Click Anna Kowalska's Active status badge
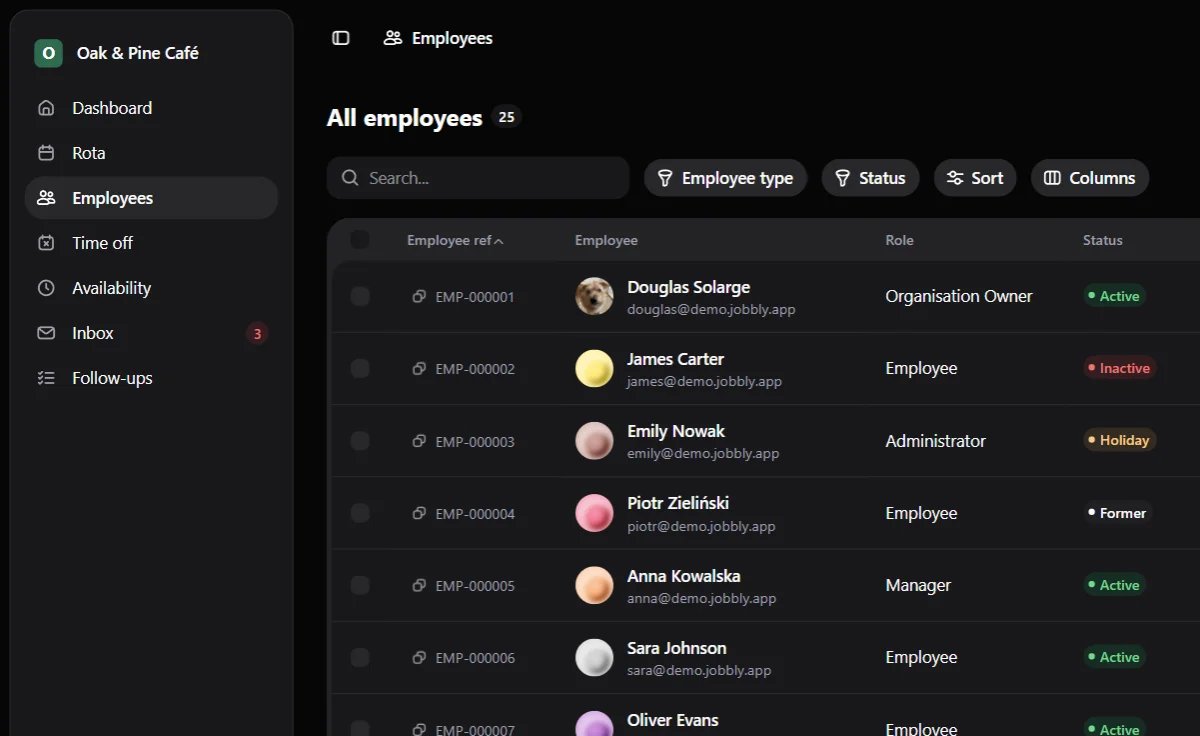The image size is (1200, 736). (x=1114, y=585)
